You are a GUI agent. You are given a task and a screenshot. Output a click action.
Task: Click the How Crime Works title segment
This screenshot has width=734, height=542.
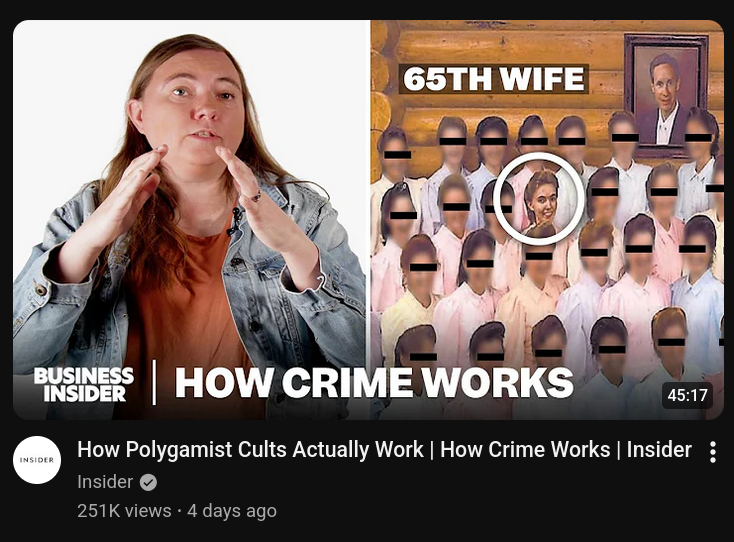[525, 450]
